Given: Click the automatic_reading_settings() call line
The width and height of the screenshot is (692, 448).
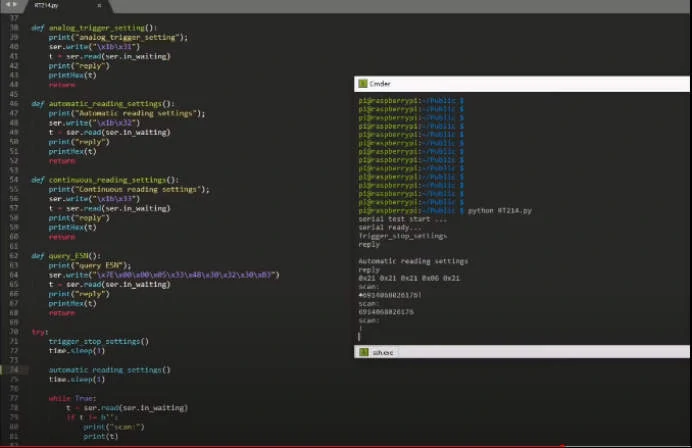Looking at the screenshot, I should (109, 370).
